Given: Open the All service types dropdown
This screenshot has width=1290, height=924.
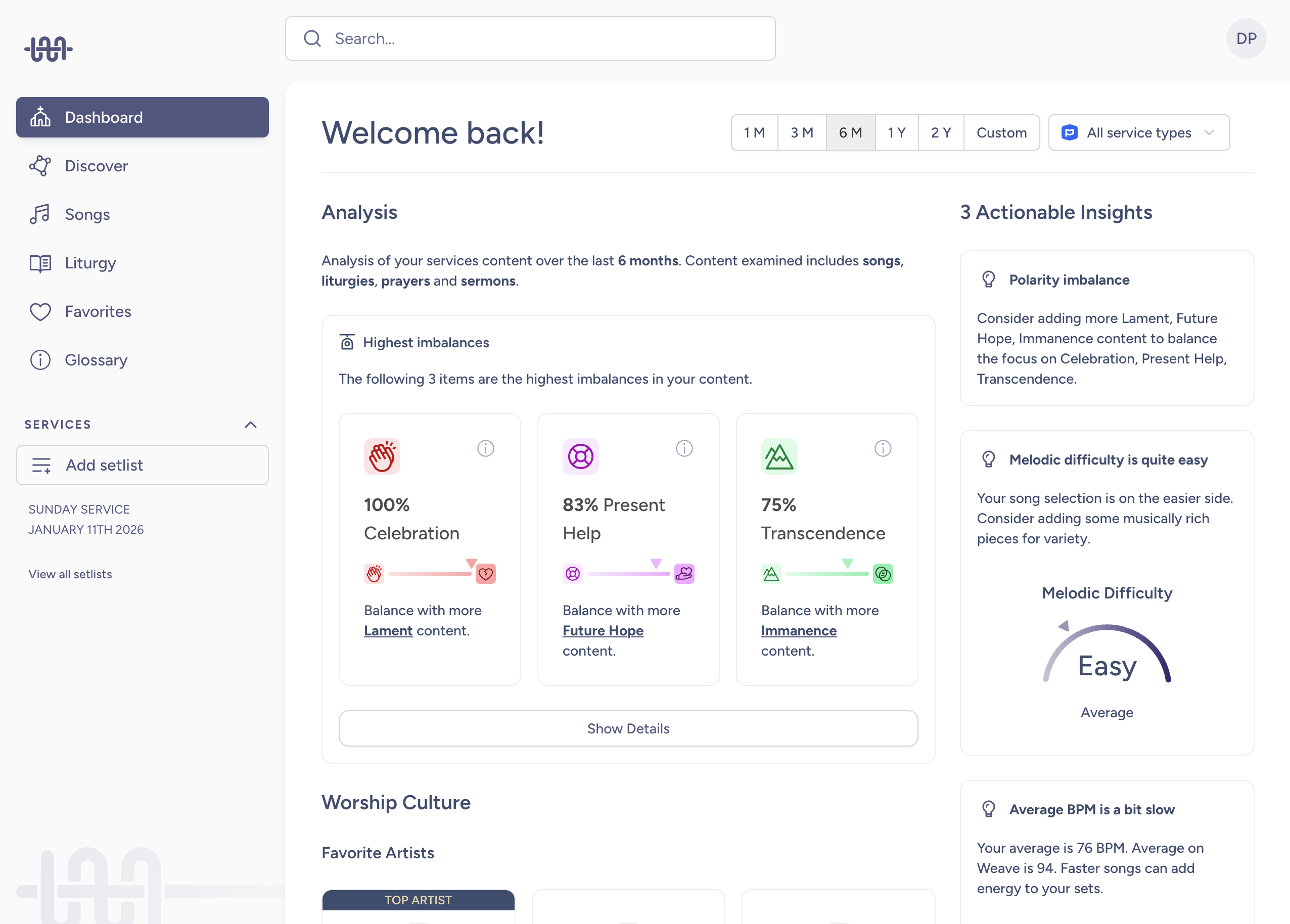Looking at the screenshot, I should tap(1138, 132).
